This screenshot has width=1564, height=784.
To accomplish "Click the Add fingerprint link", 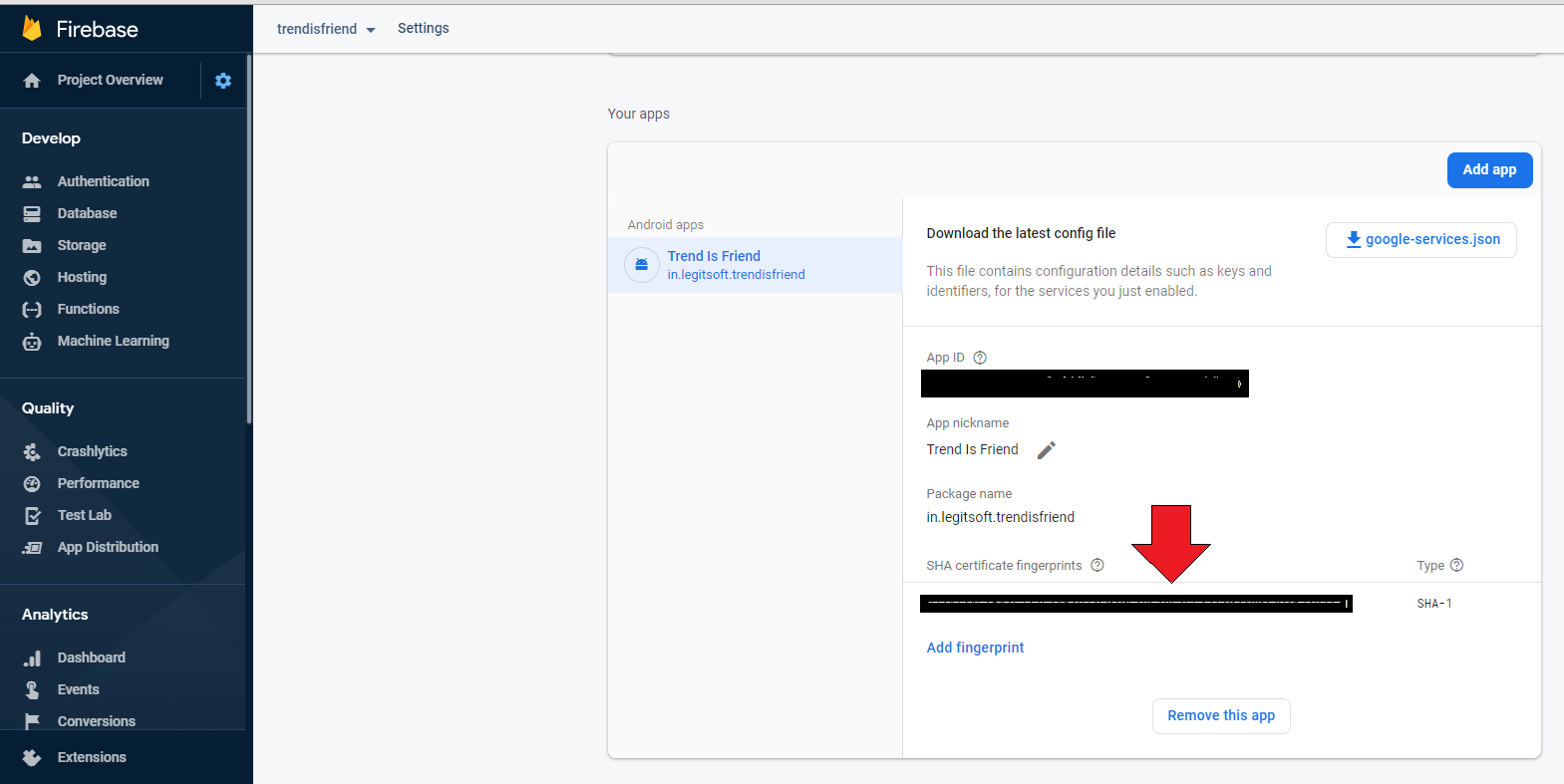I will 975,648.
